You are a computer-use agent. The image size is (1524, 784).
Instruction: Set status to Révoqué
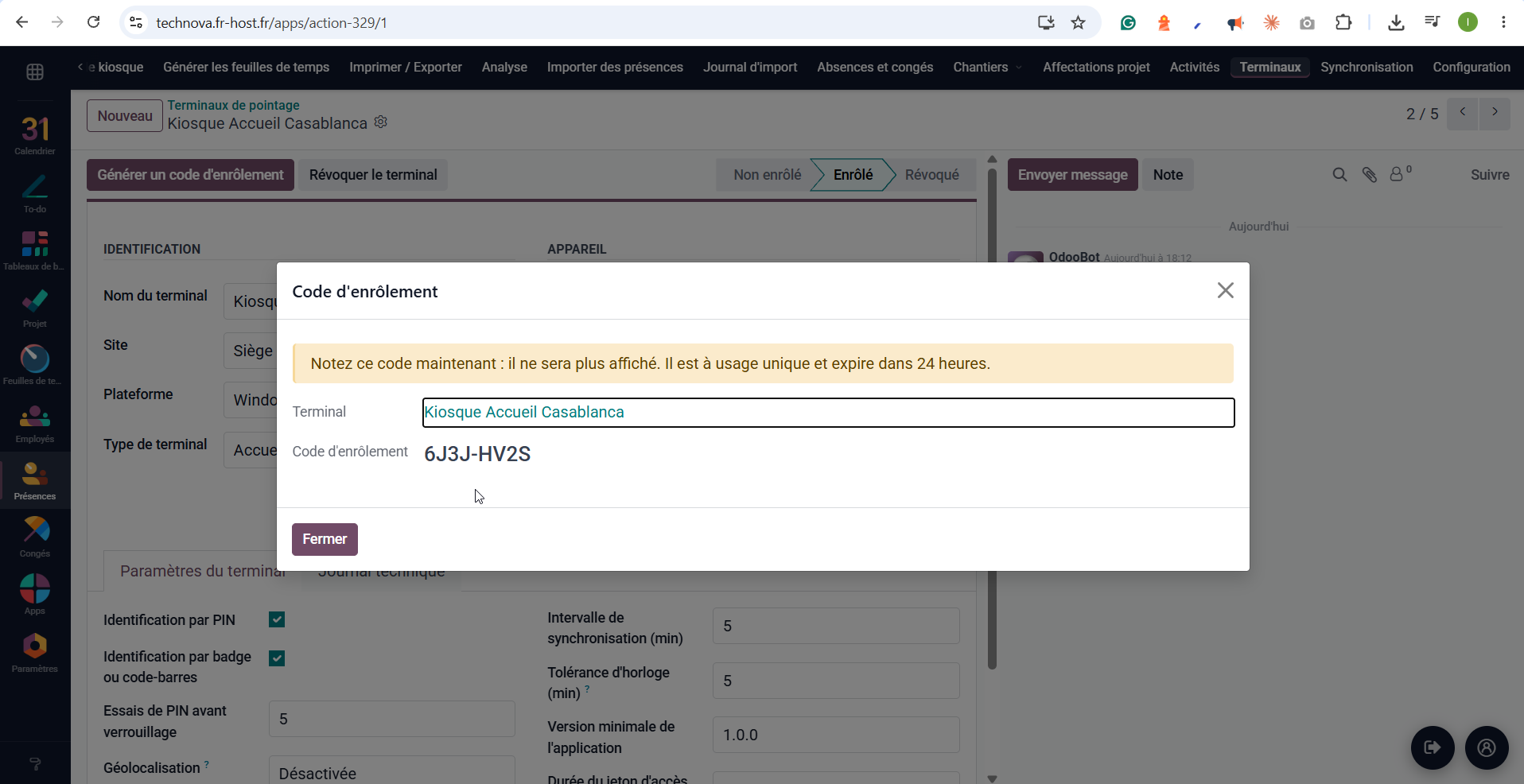point(931,175)
